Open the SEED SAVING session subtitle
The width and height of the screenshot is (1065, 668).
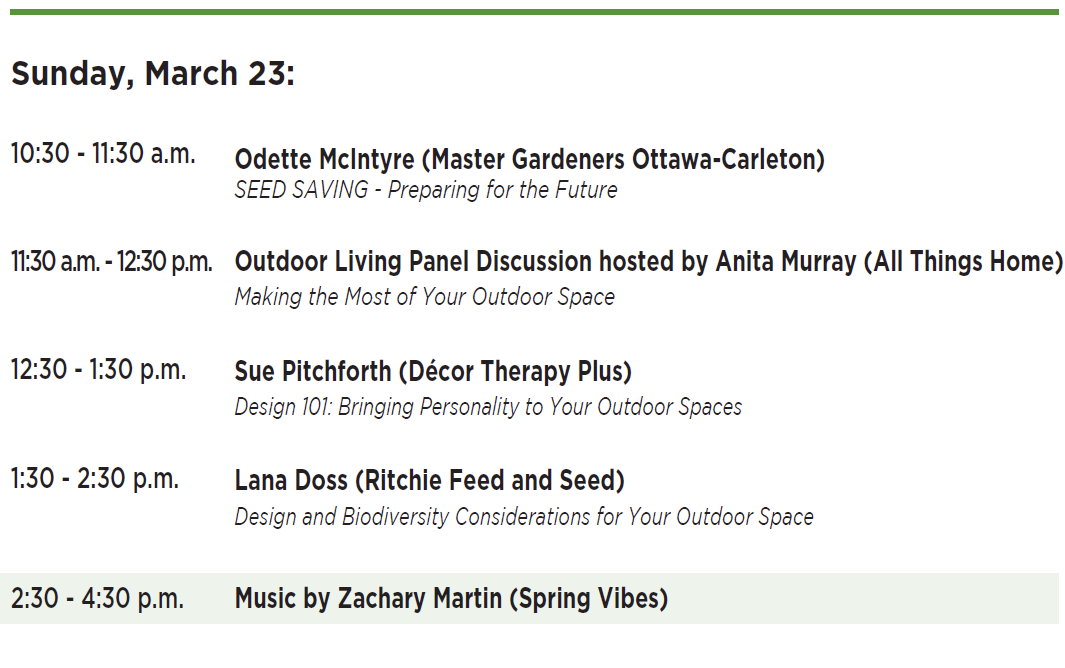tap(425, 190)
